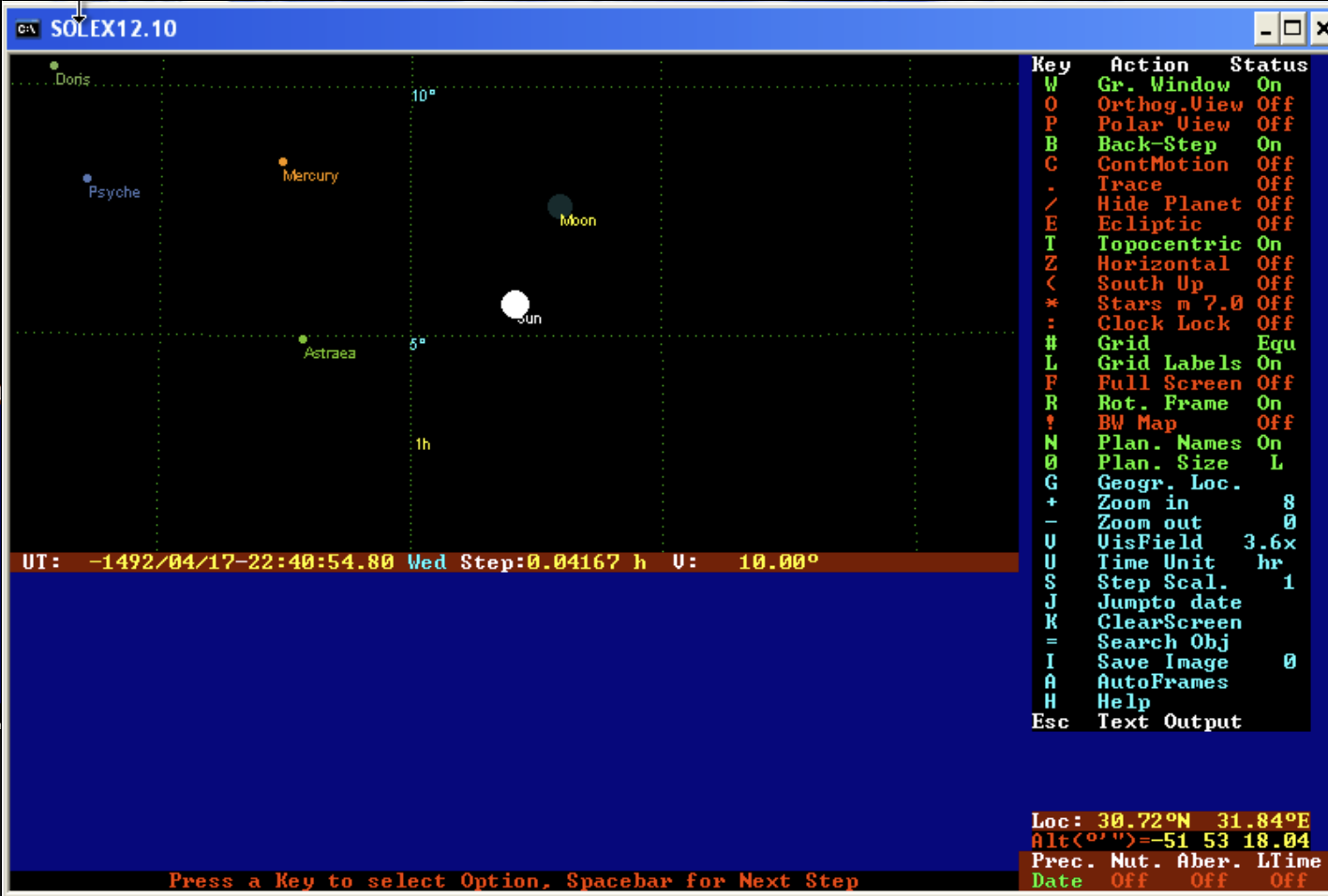Click Esc Text Output entry
This screenshot has width=1328, height=896.
pyautogui.click(x=1136, y=722)
